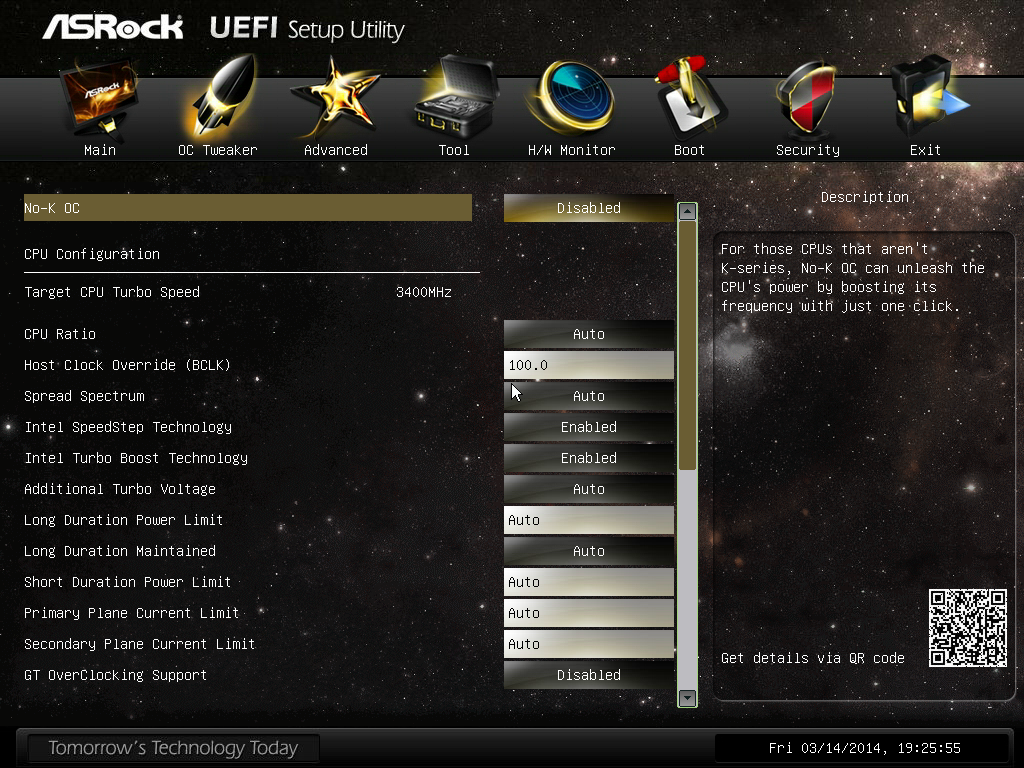
Task: Switch to the Advanced tab label
Action: coord(336,150)
